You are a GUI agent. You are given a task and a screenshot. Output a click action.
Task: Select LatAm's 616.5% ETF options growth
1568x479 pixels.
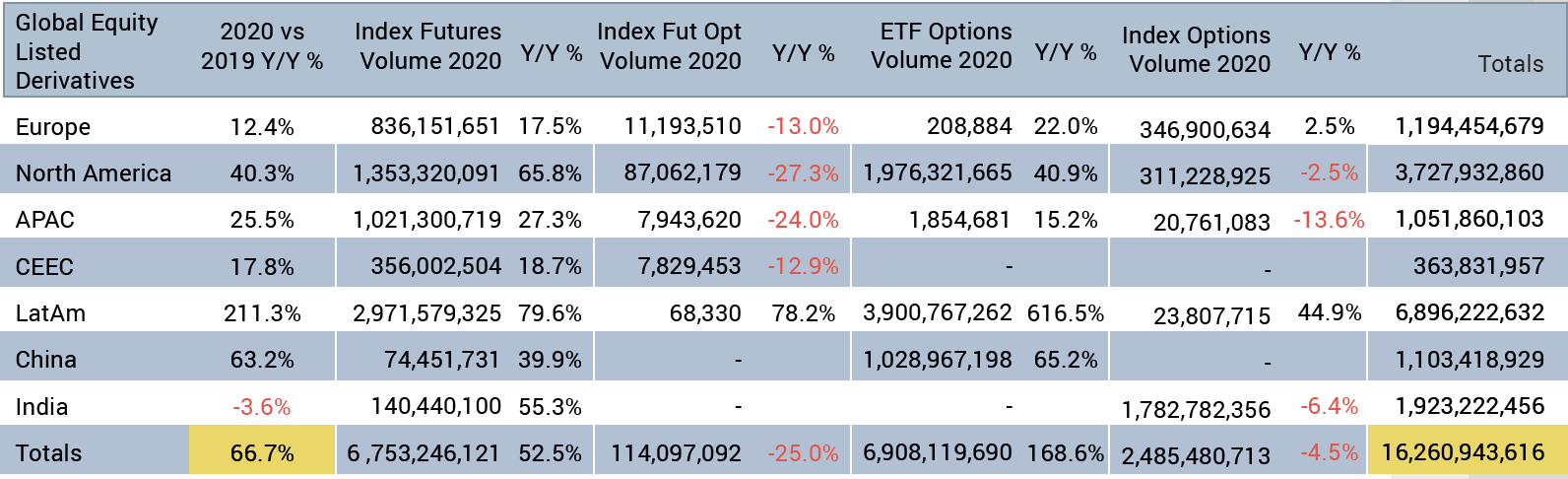[1065, 313]
